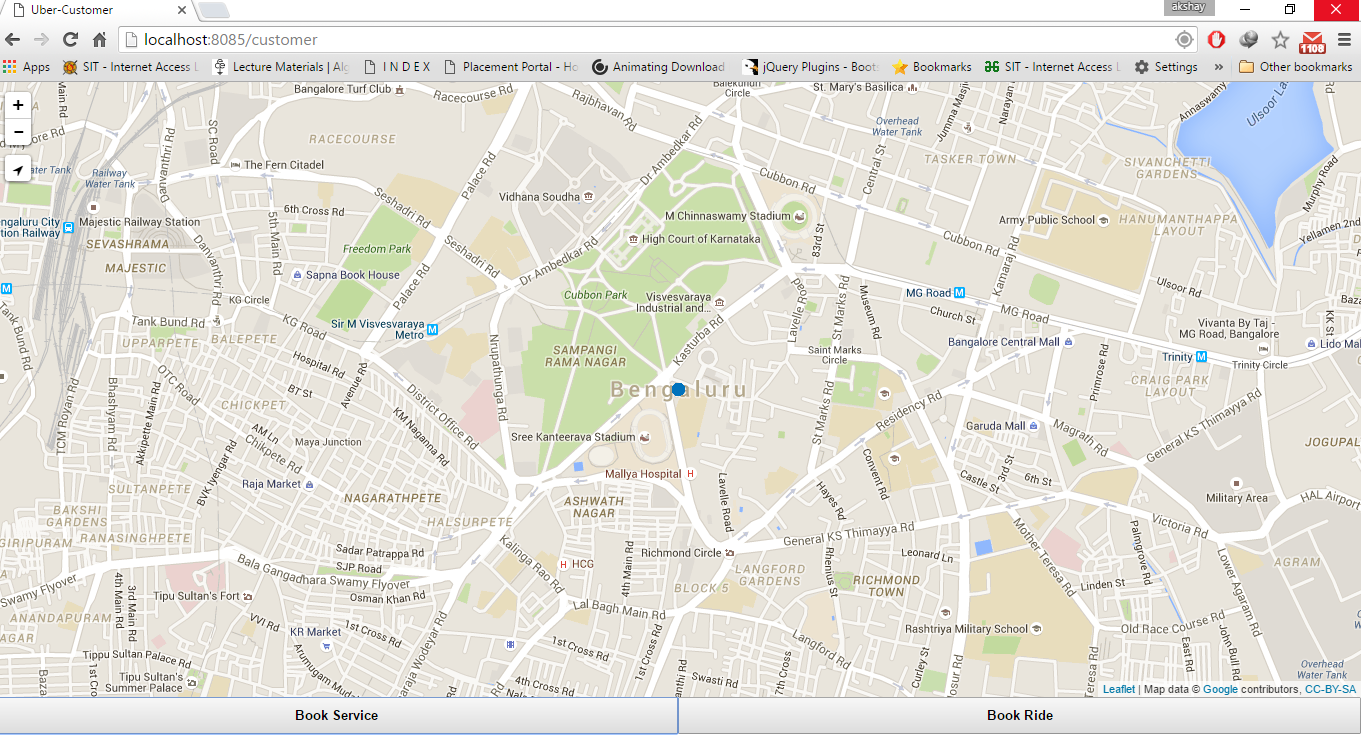Zoom in the map with plus button

pos(18,105)
